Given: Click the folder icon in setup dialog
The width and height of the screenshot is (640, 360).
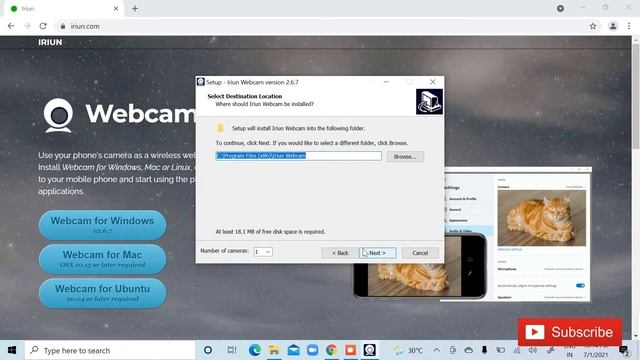Looking at the screenshot, I should (220, 128).
